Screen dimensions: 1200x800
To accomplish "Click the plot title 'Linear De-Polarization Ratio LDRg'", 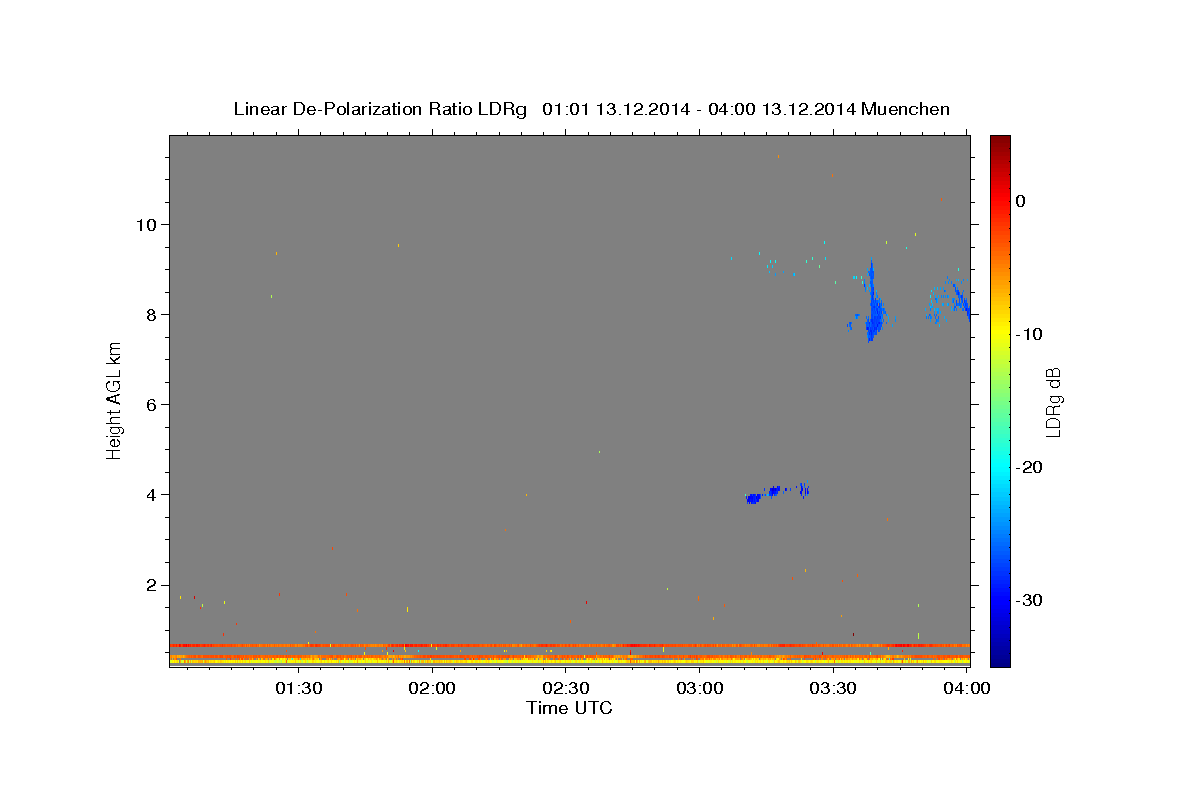I will coord(379,109).
